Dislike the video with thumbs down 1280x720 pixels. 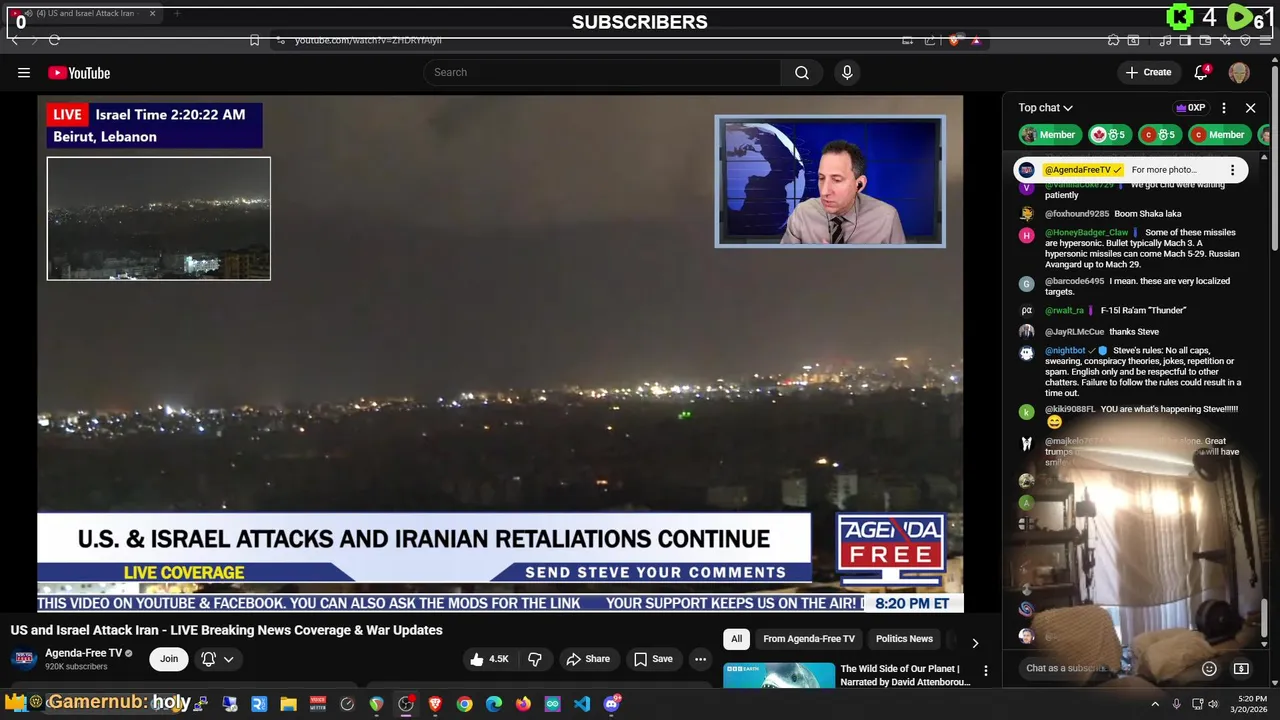[x=535, y=659]
